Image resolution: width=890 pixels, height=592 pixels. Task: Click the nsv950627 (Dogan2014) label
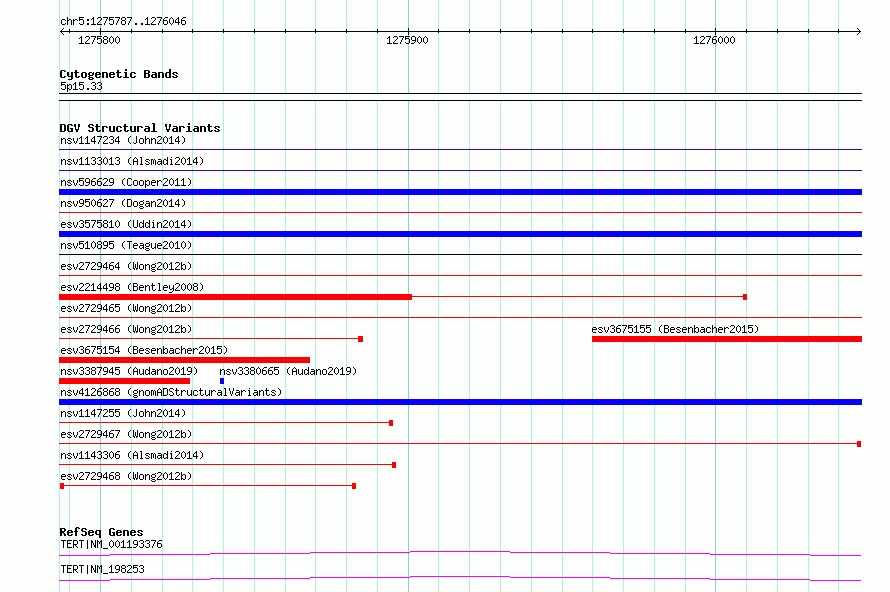(123, 203)
